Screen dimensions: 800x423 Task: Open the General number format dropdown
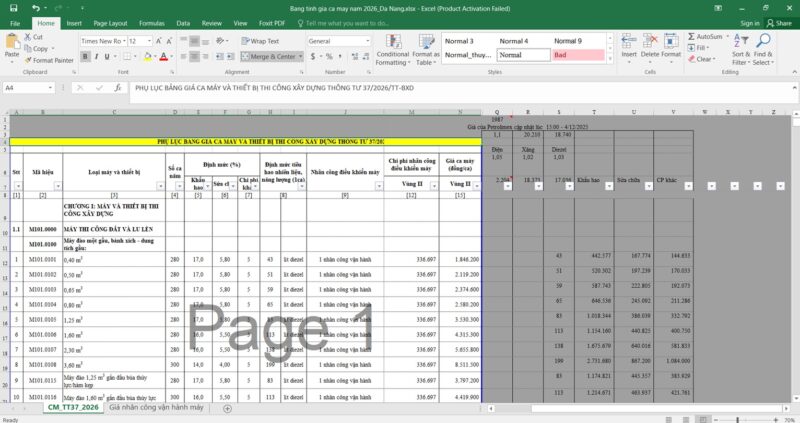(367, 41)
